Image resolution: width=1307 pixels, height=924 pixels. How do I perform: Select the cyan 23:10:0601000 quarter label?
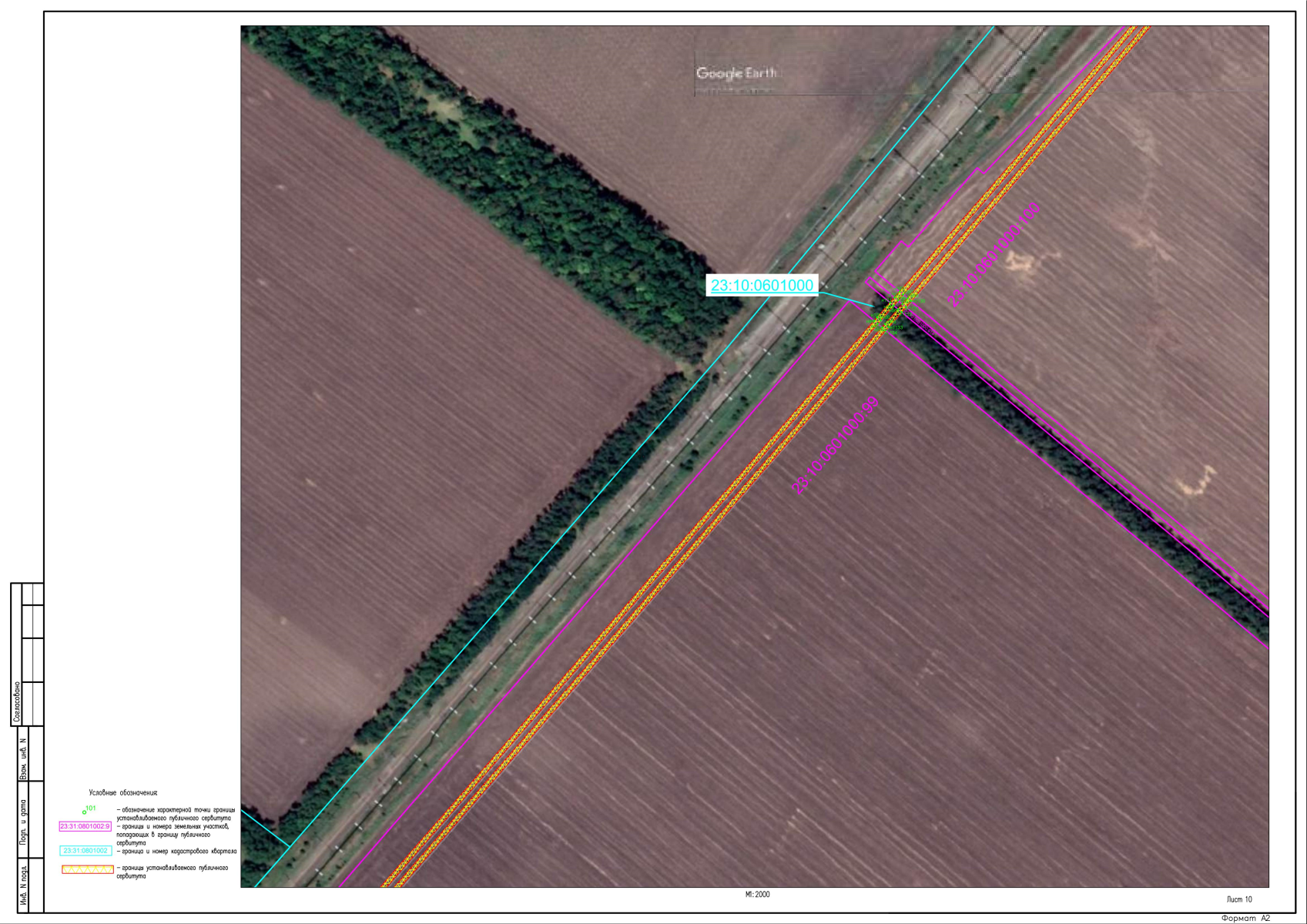pyautogui.click(x=761, y=286)
